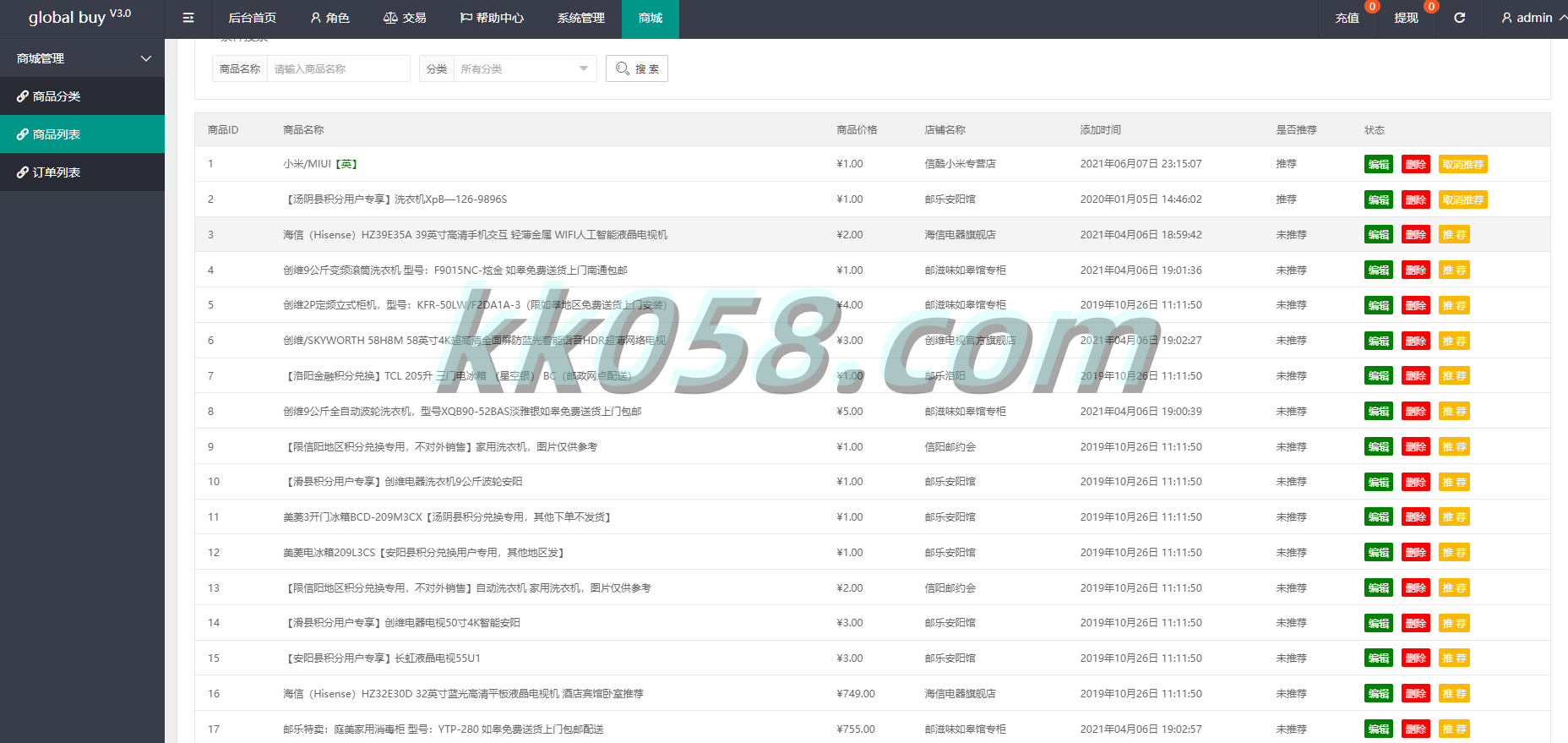This screenshot has width=1568, height=743.
Task: Go to 商品列表 in sidebar
Action: click(82, 134)
